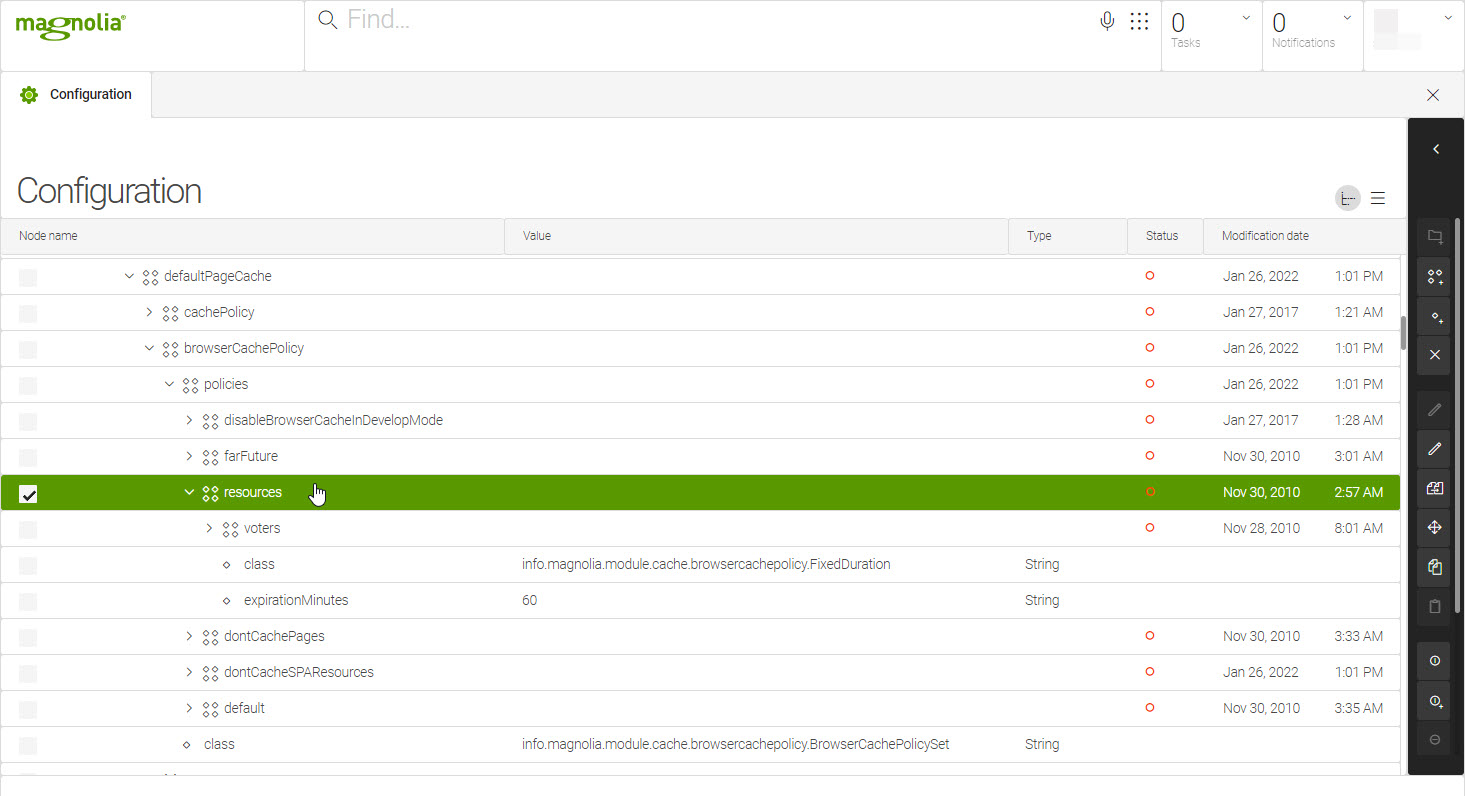This screenshot has height=796, width=1465.
Task: Open the app launcher grid icon
Action: [x=1139, y=21]
